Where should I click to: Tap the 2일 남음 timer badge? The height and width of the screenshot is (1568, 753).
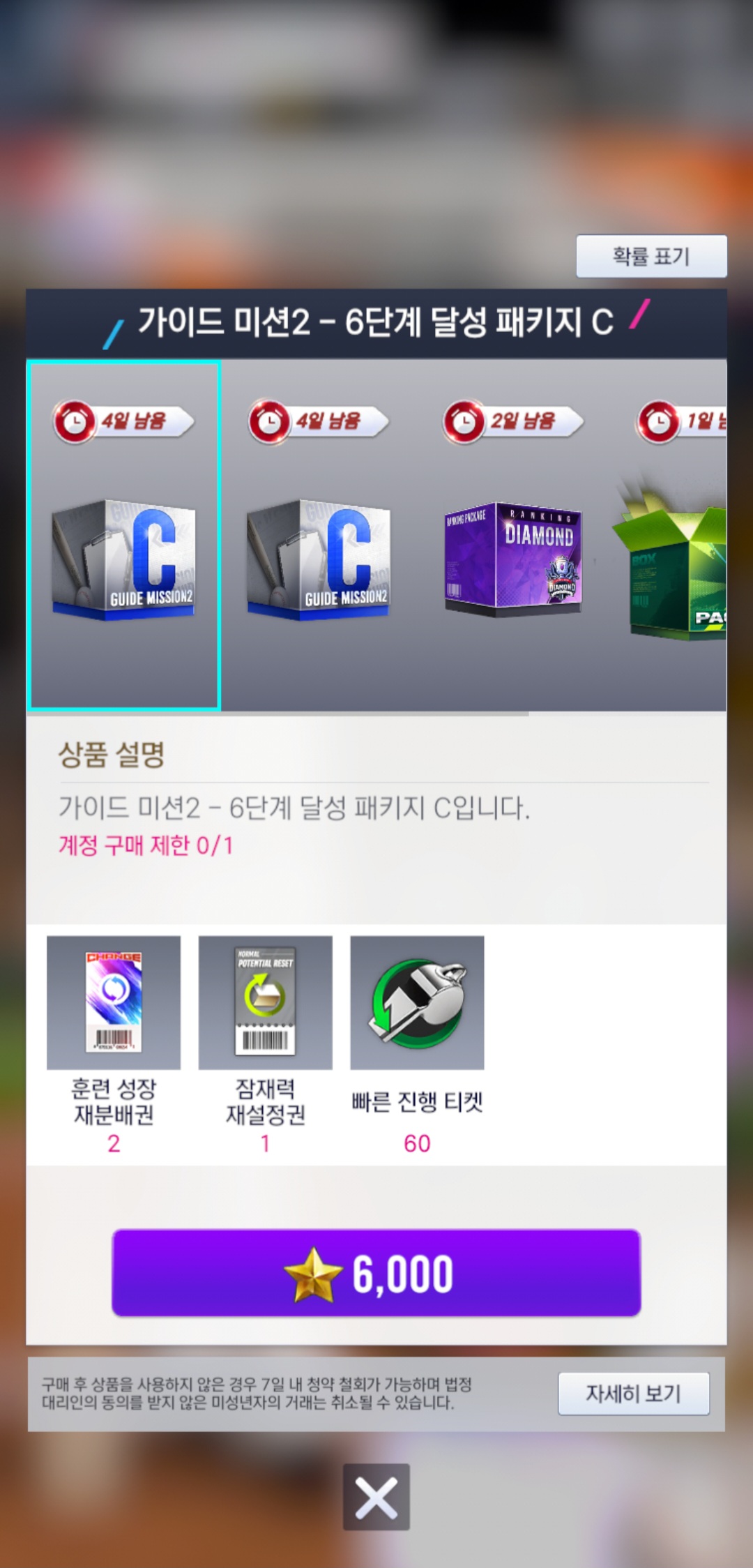click(513, 421)
